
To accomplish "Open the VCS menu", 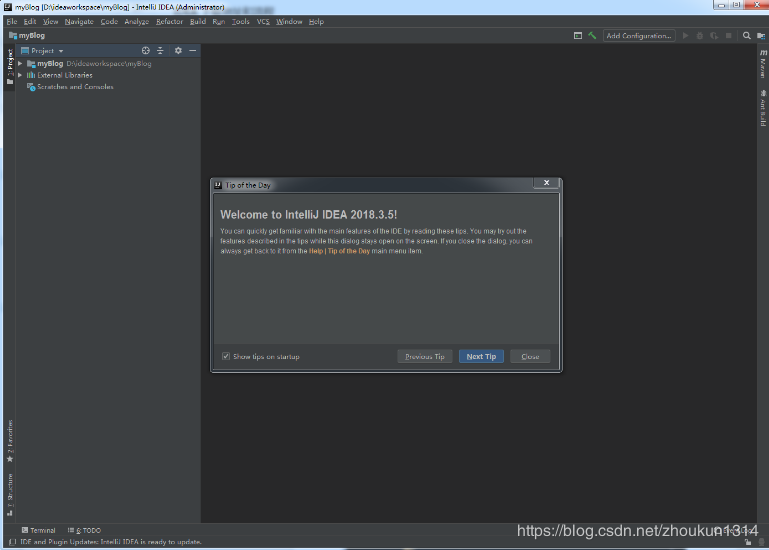I will point(263,22).
